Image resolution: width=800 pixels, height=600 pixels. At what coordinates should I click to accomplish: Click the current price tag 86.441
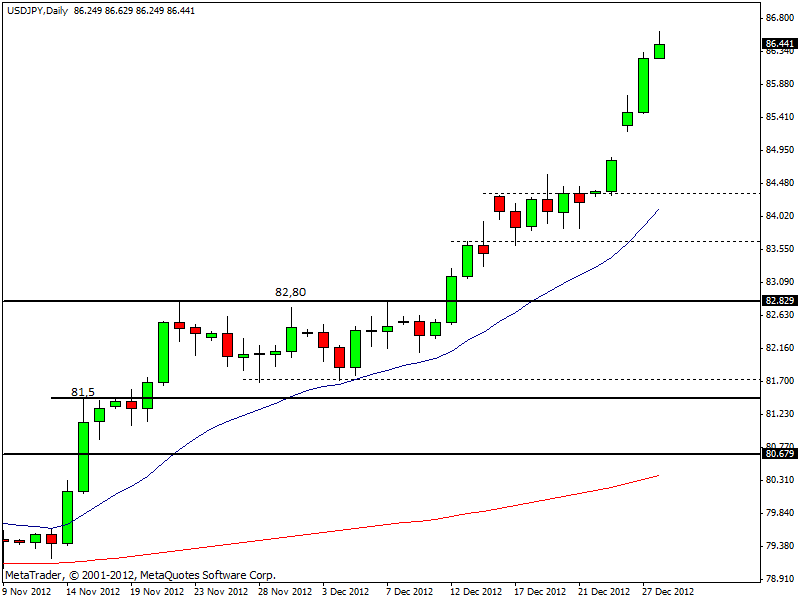point(779,44)
